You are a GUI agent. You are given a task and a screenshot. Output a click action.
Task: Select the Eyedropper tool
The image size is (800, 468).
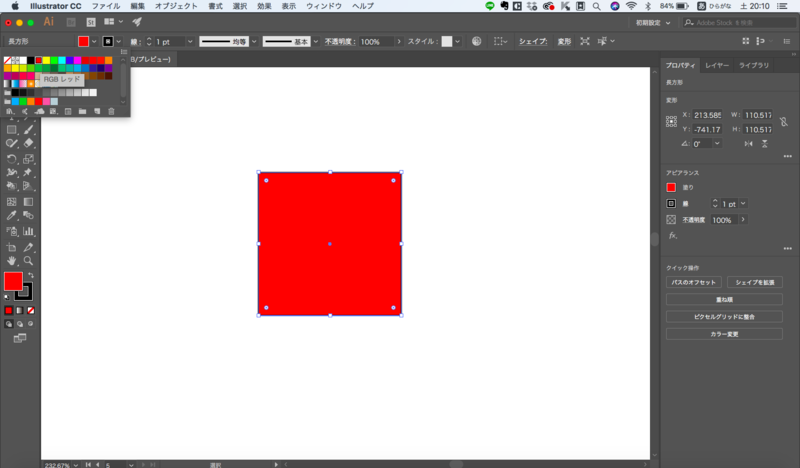click(11, 216)
